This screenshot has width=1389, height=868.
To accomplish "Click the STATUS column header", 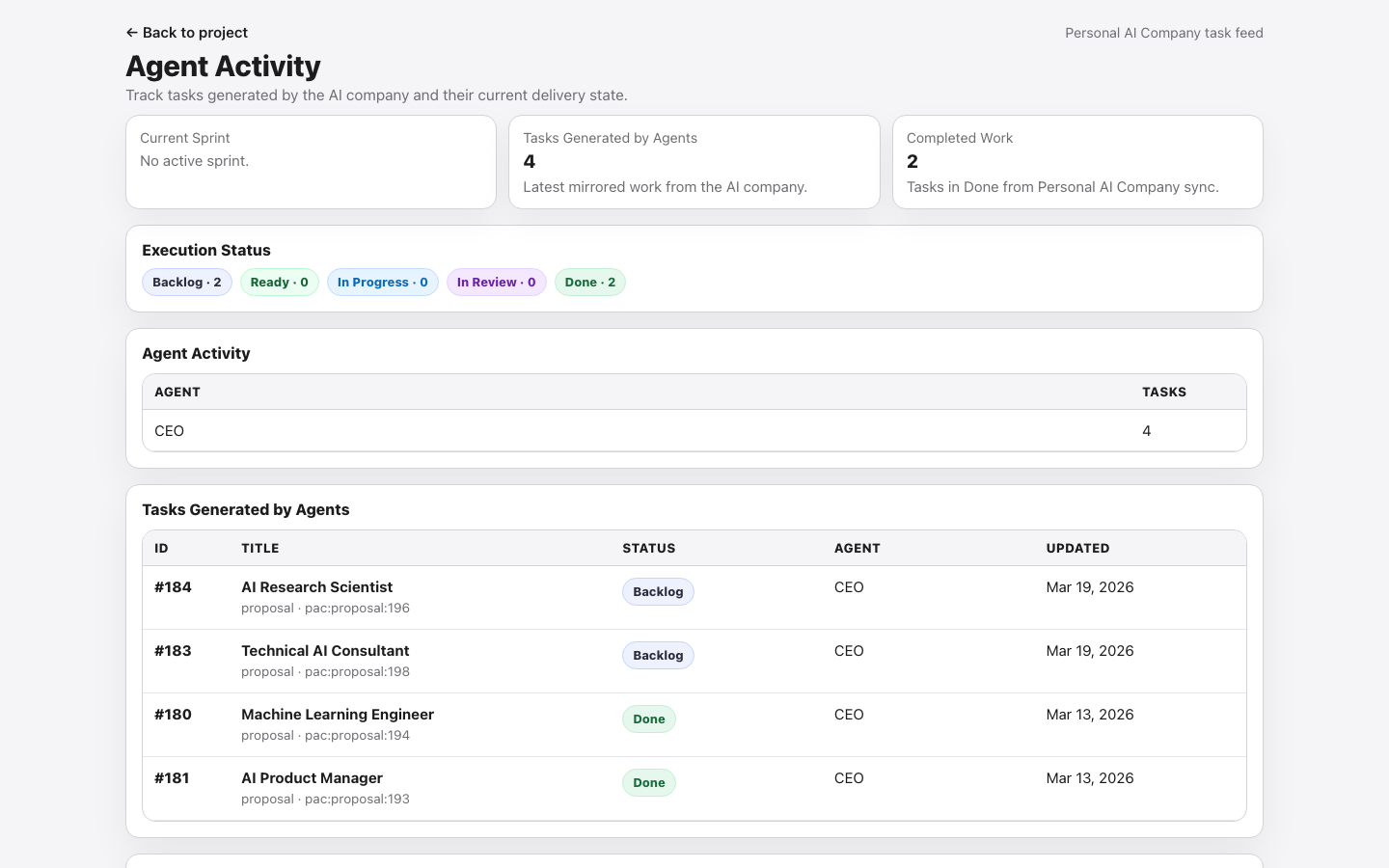I will [x=649, y=549].
